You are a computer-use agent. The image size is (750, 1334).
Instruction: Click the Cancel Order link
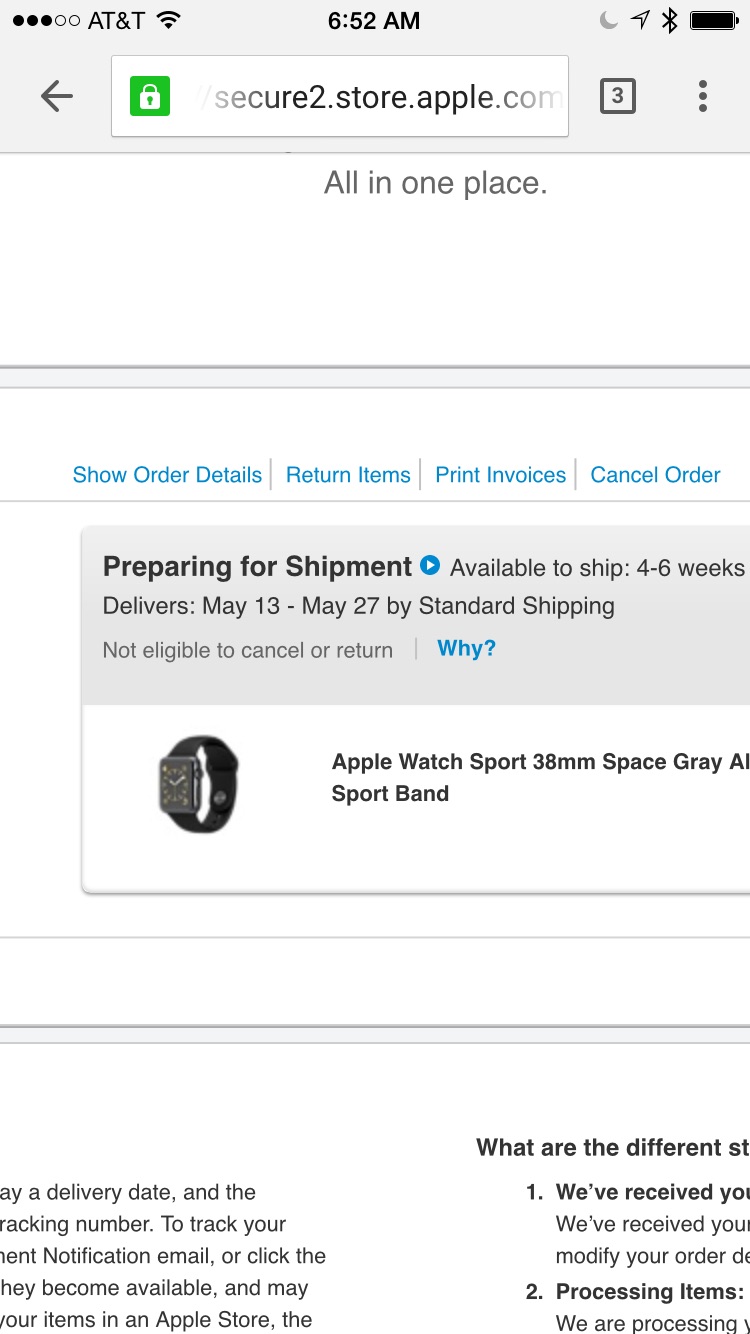coord(655,475)
